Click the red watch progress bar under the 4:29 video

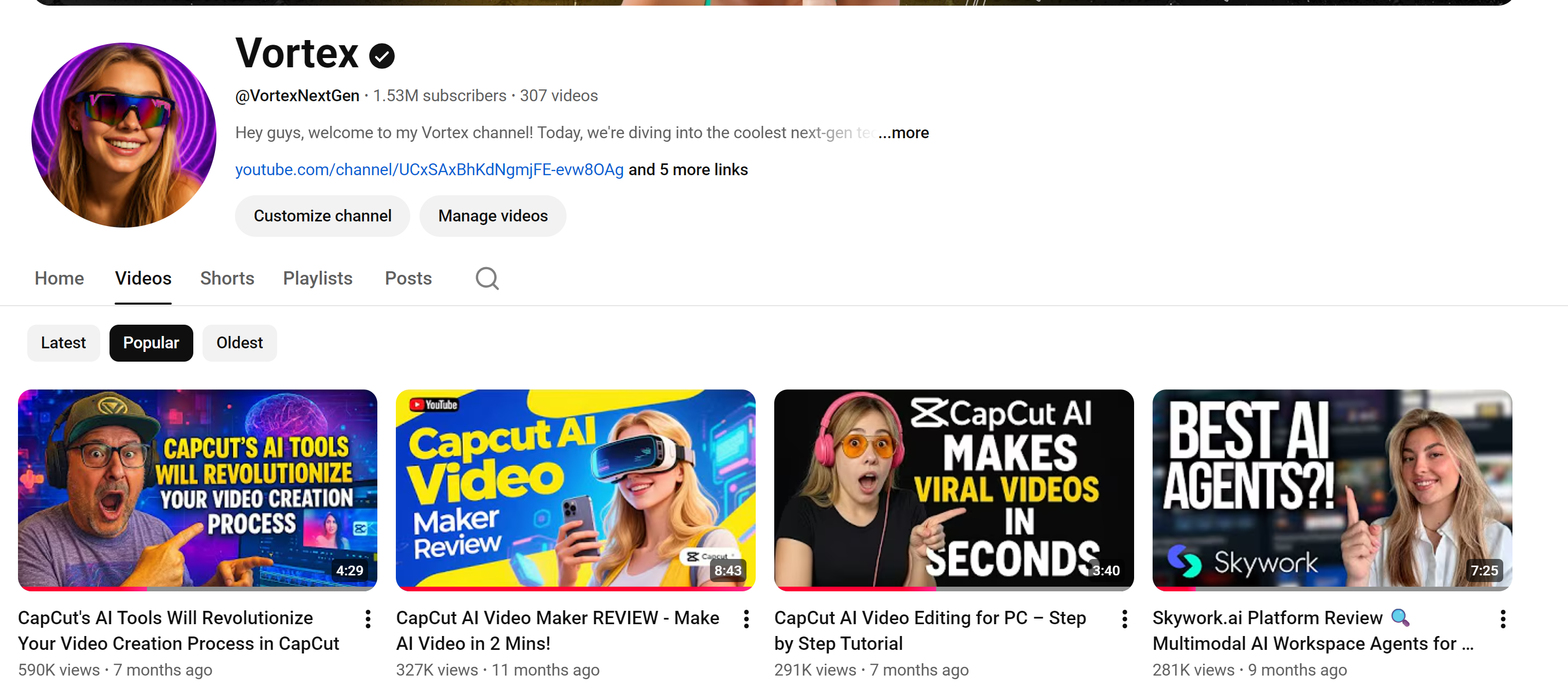82,589
